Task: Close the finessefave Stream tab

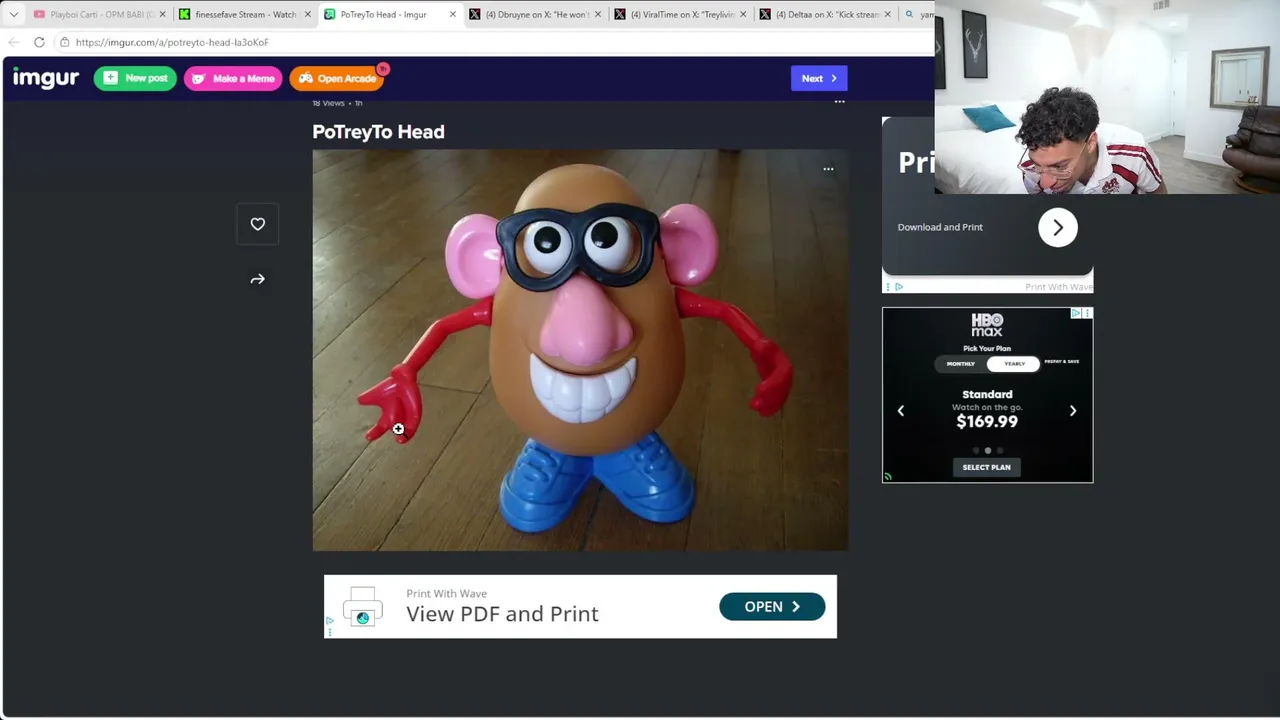Action: pyautogui.click(x=307, y=14)
